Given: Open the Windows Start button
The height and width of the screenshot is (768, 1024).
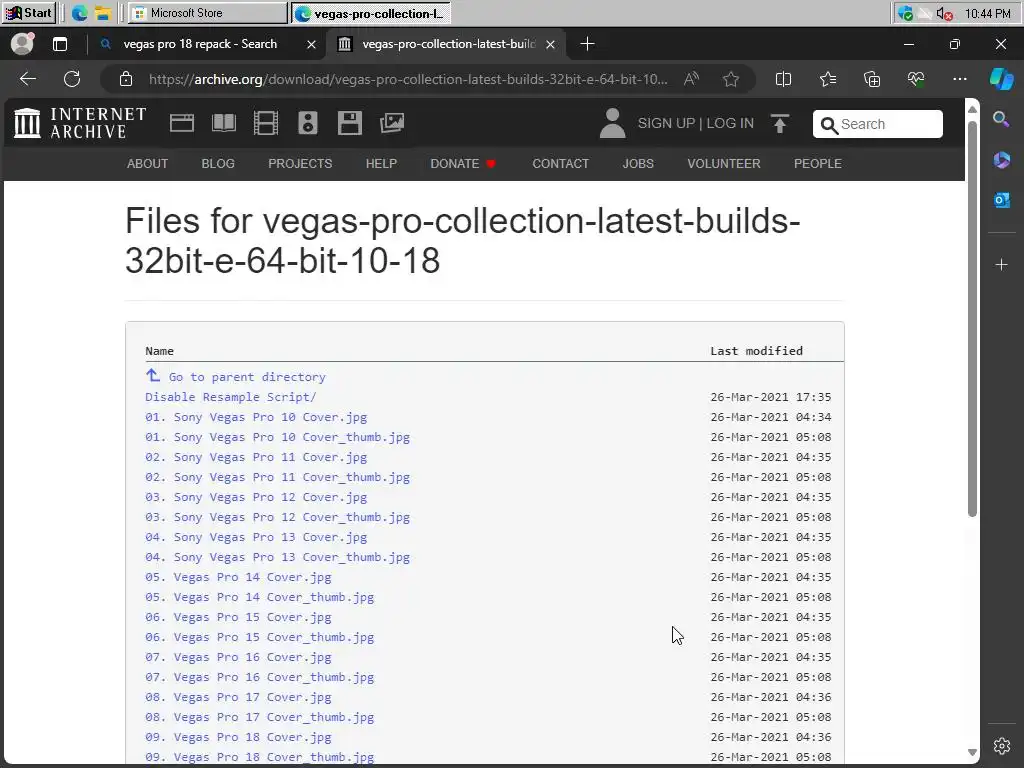Looking at the screenshot, I should click(28, 13).
